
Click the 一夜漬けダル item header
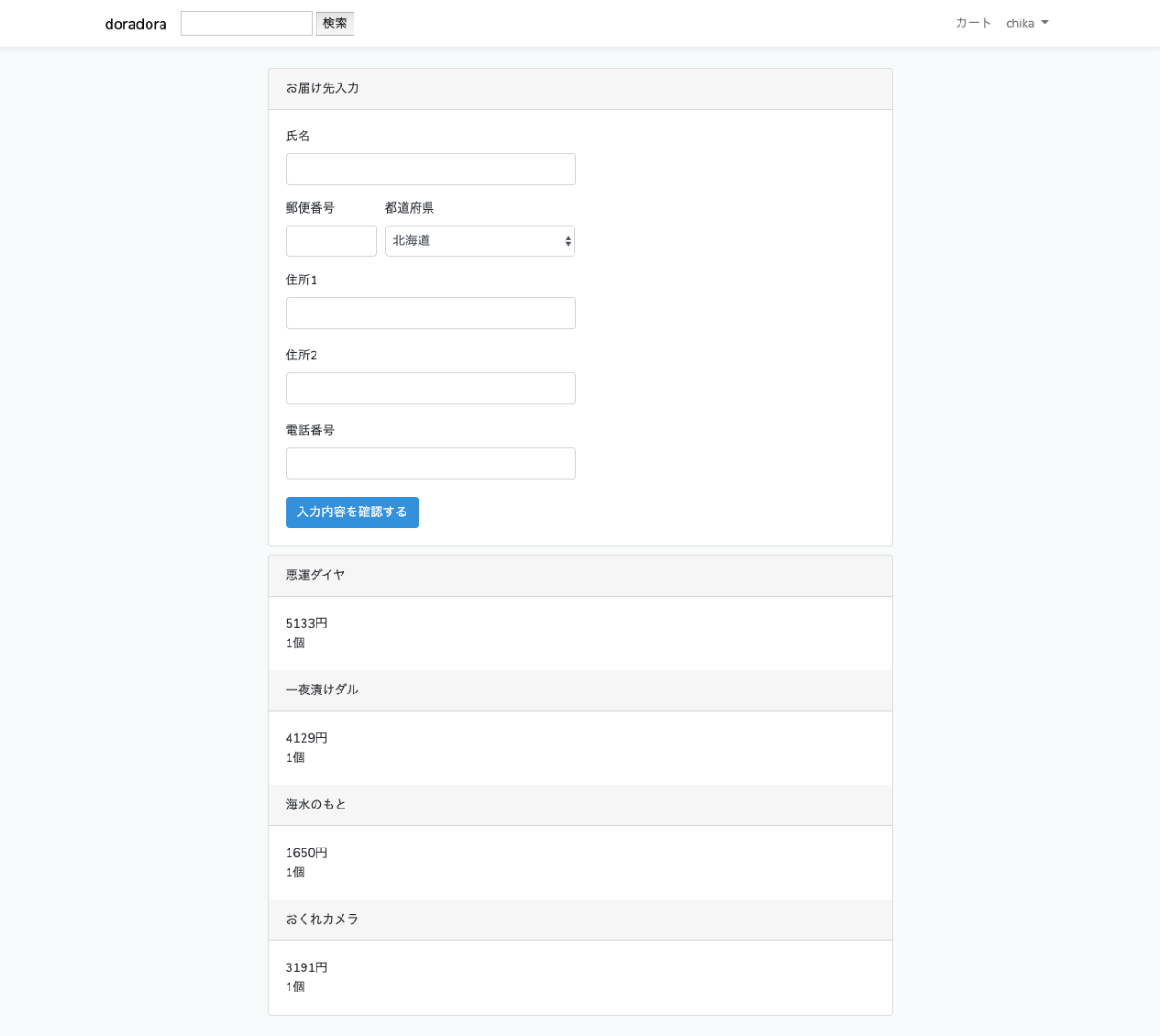[322, 690]
